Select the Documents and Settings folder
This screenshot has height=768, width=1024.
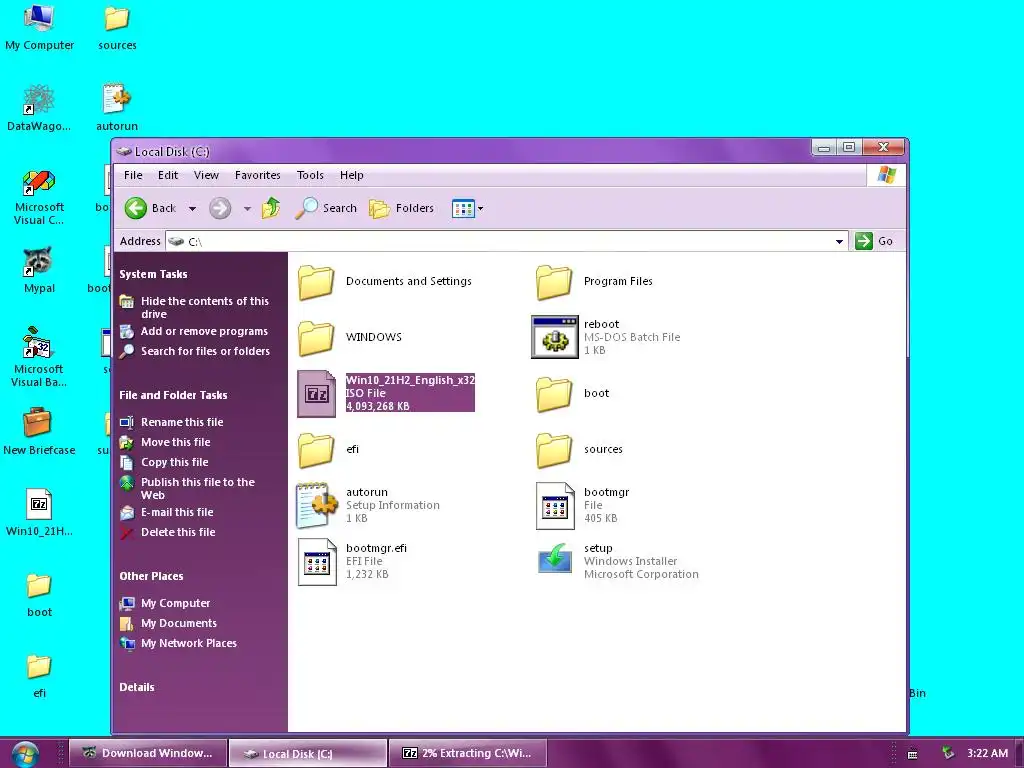(x=385, y=281)
